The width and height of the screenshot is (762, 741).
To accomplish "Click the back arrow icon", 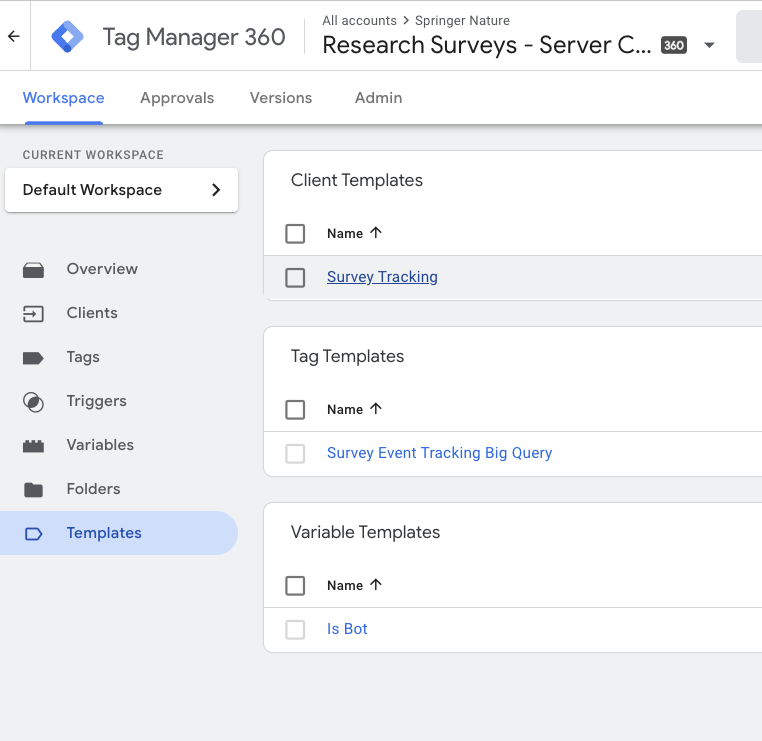I will point(14,36).
